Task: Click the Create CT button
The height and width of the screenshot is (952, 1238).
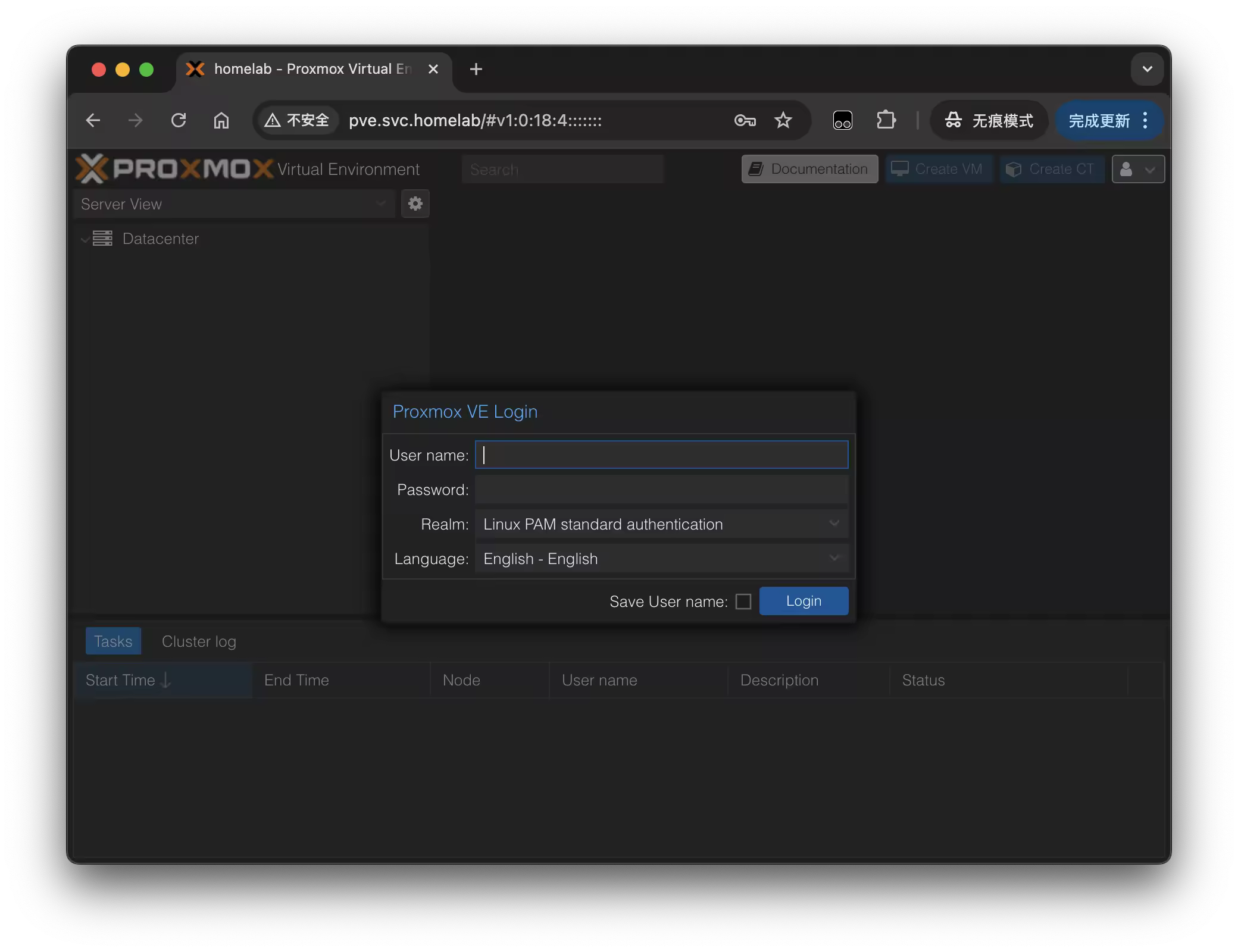Action: click(1051, 169)
